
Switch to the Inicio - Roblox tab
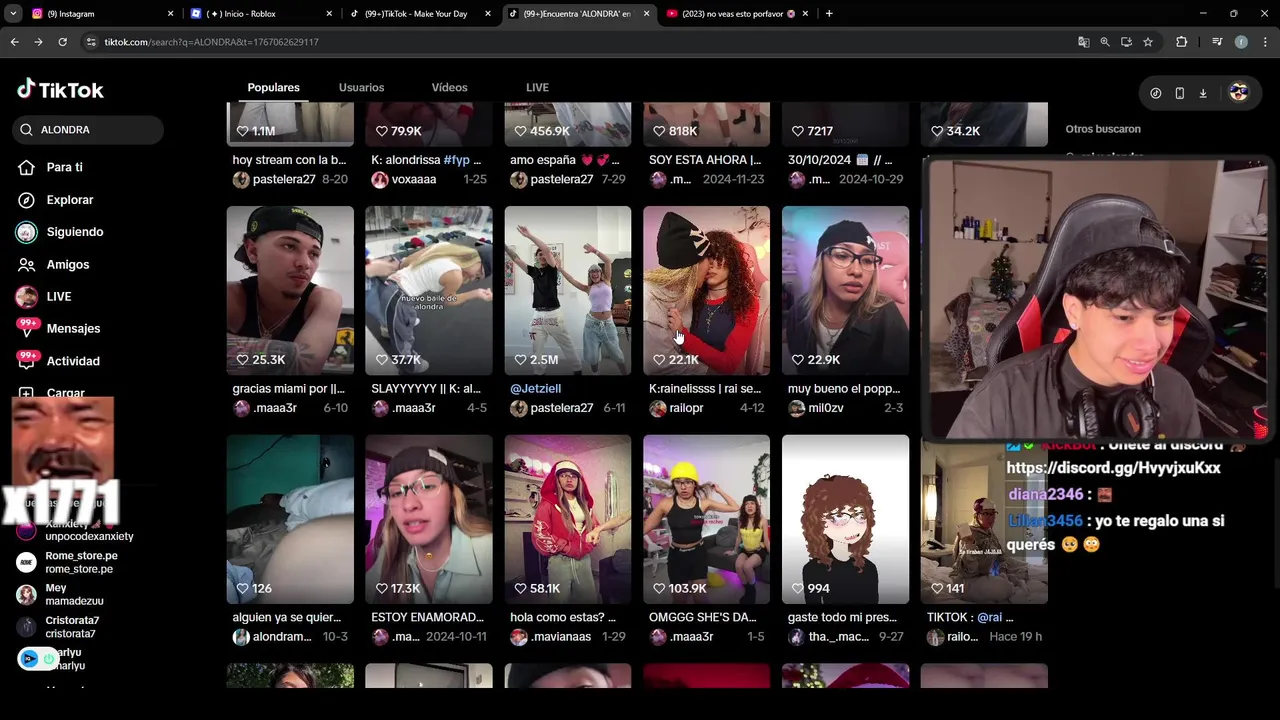260,14
